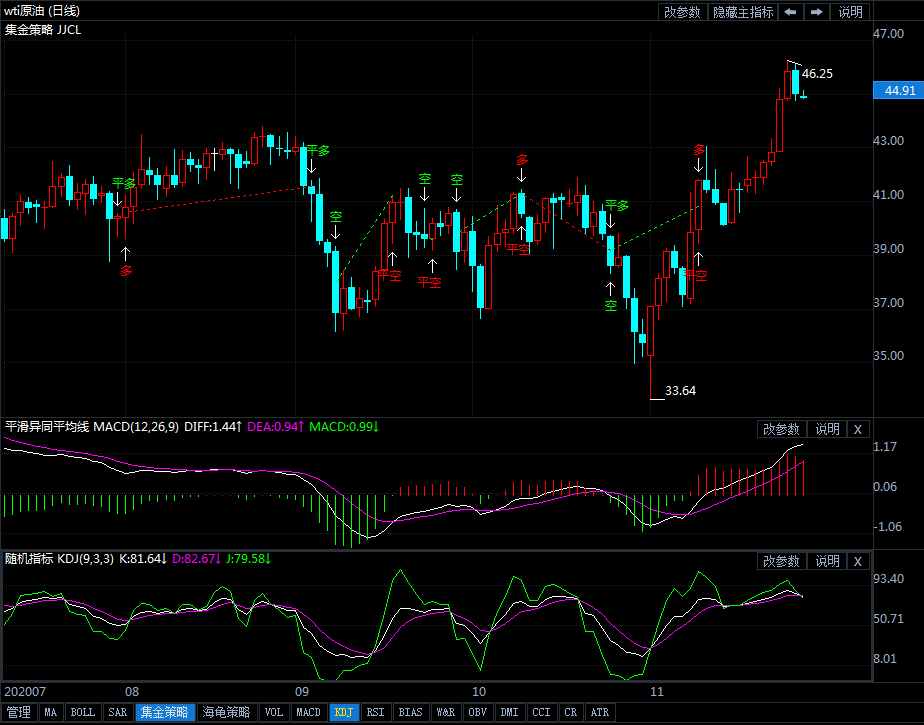Screen dimensions: 924x725
Task: Switch to the MA indicator tab
Action: tap(51, 713)
